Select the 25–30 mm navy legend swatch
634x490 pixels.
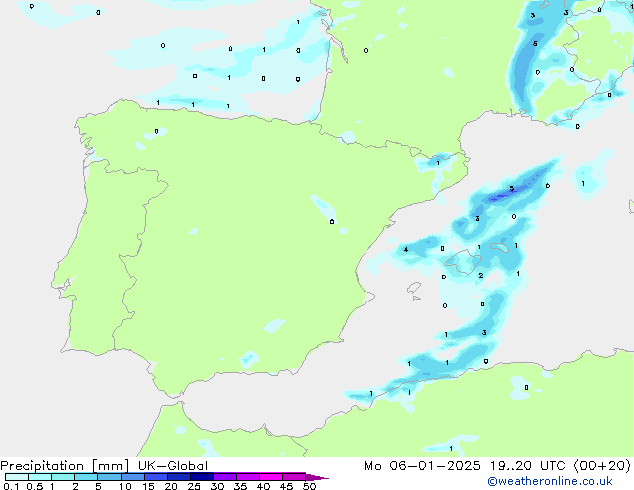202,477
